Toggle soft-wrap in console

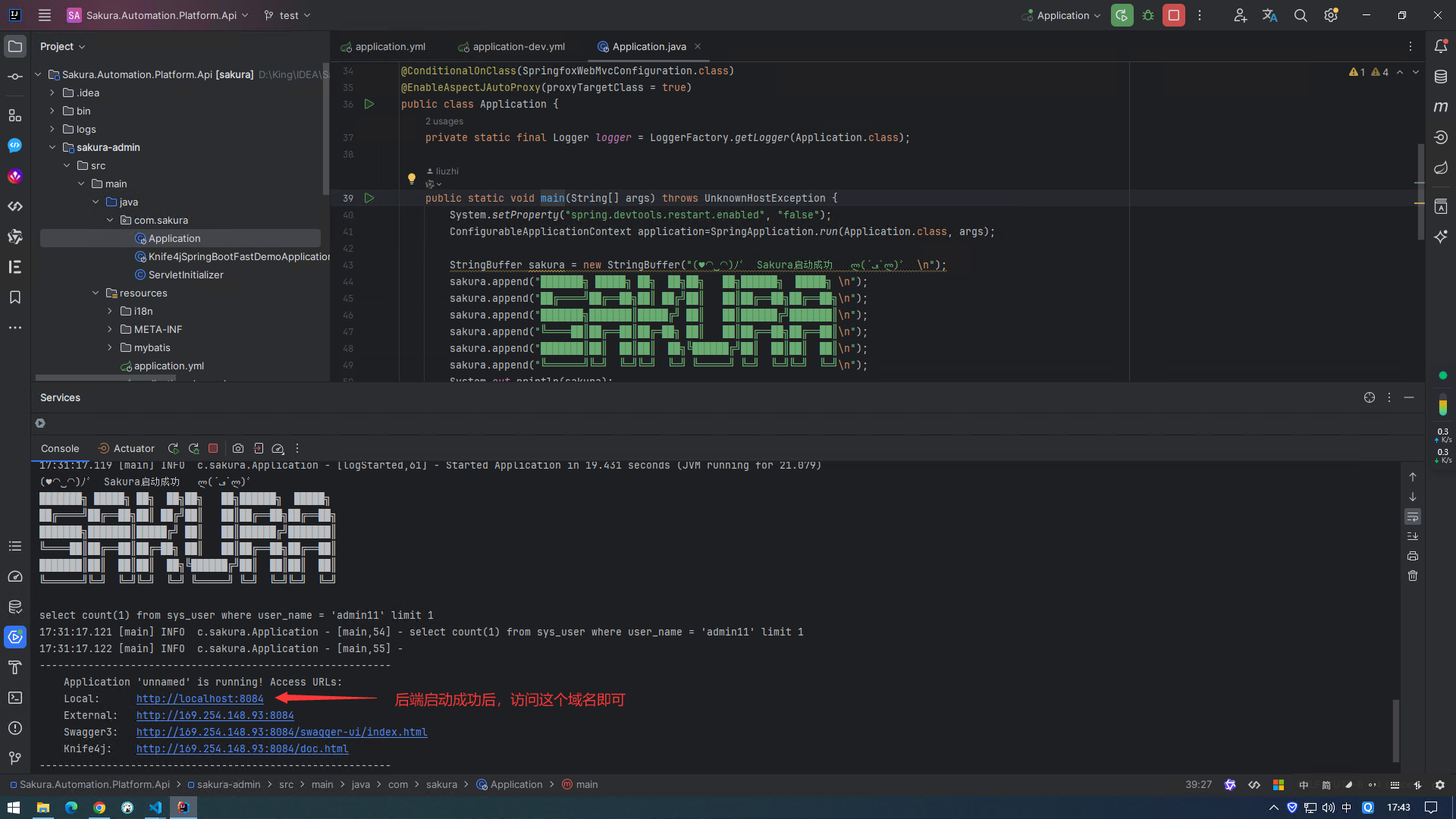coord(1413,516)
